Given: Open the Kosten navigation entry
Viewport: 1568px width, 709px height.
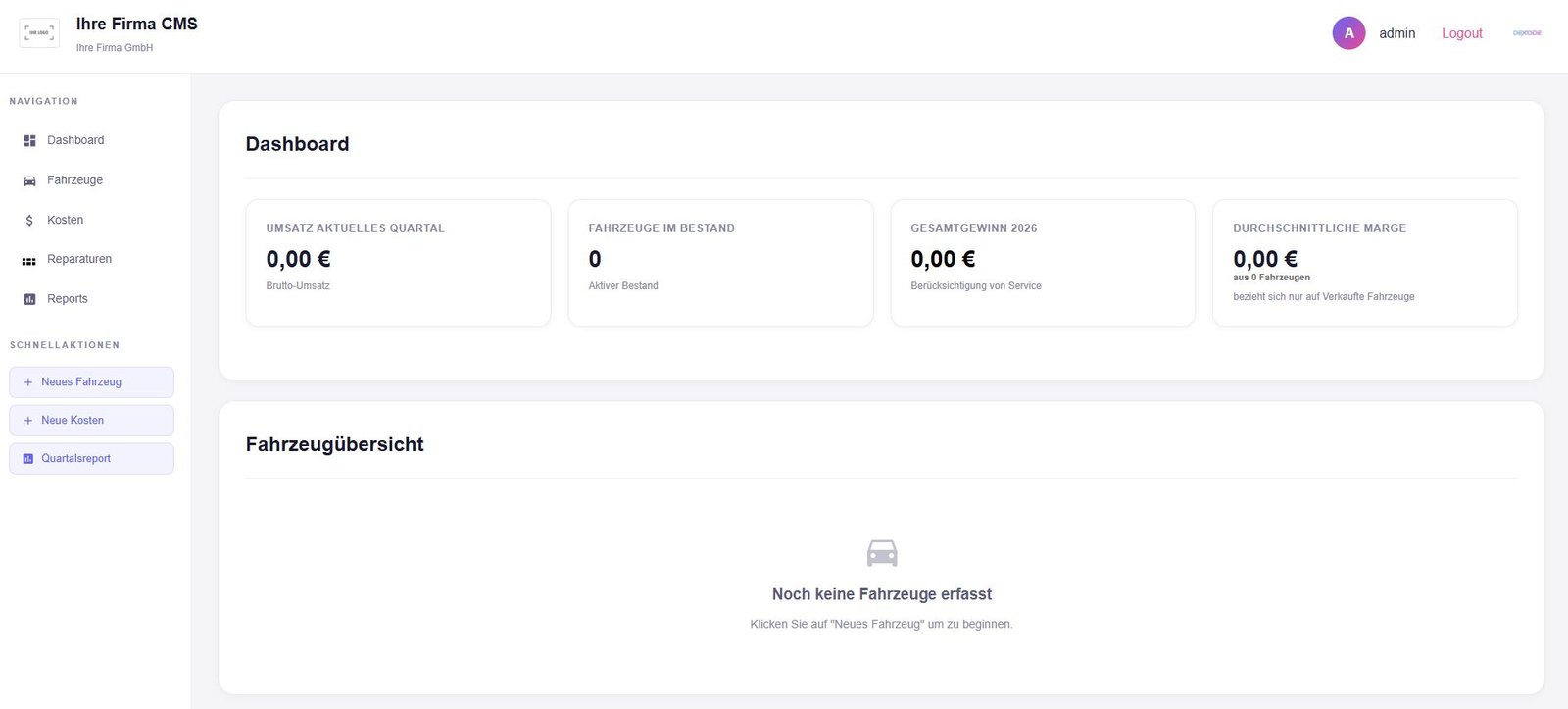Looking at the screenshot, I should point(95,220).
